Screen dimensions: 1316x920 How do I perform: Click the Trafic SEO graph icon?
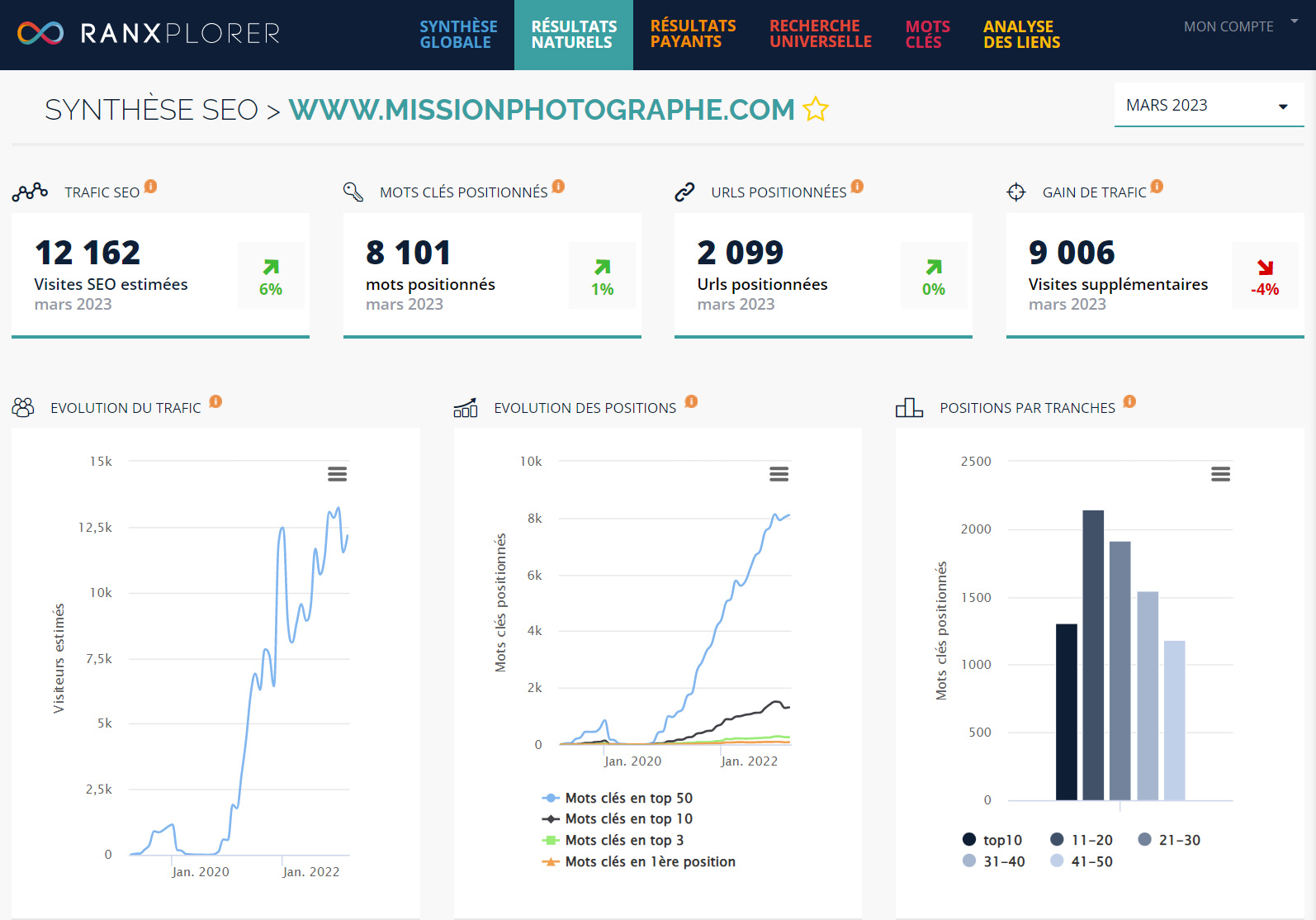[30, 192]
